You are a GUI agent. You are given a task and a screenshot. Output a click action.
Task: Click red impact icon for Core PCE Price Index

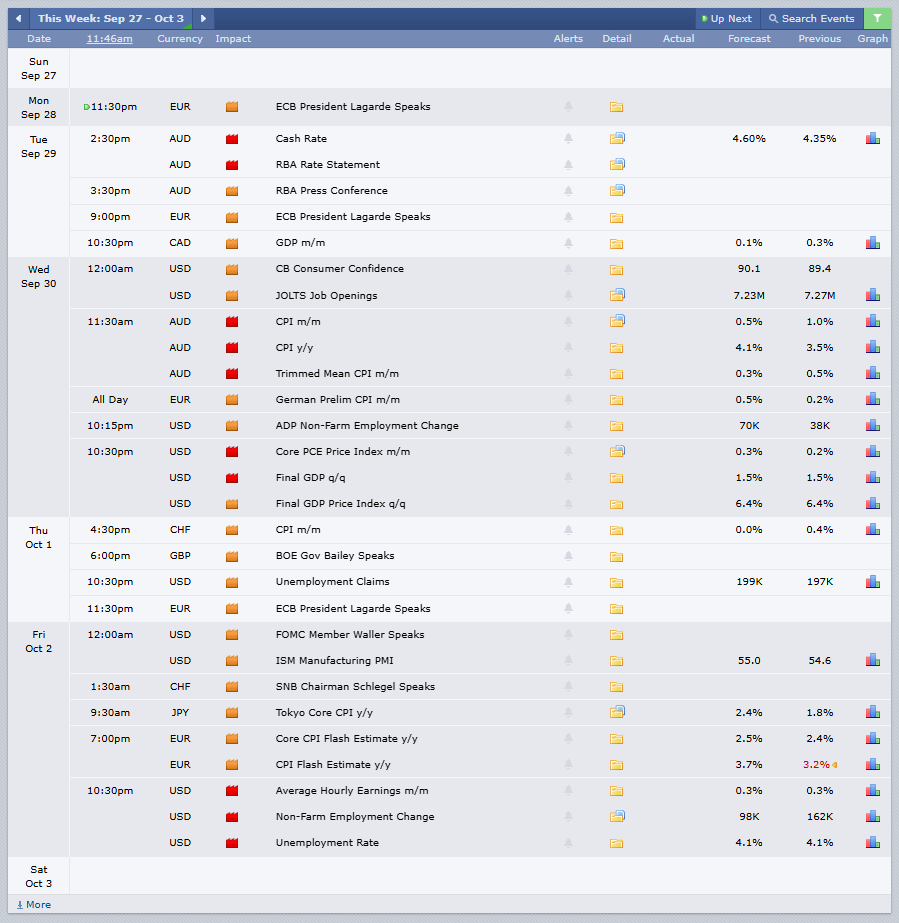[x=232, y=451]
